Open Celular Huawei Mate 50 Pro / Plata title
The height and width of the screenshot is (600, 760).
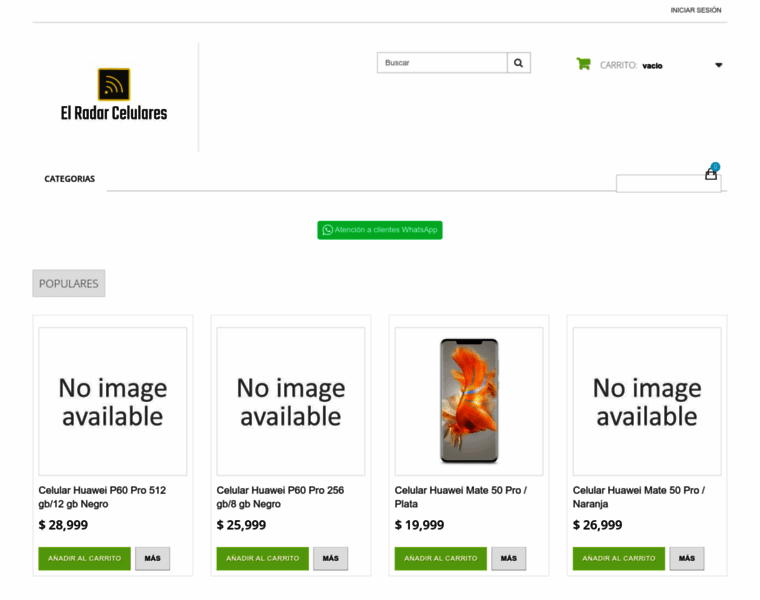click(x=460, y=497)
